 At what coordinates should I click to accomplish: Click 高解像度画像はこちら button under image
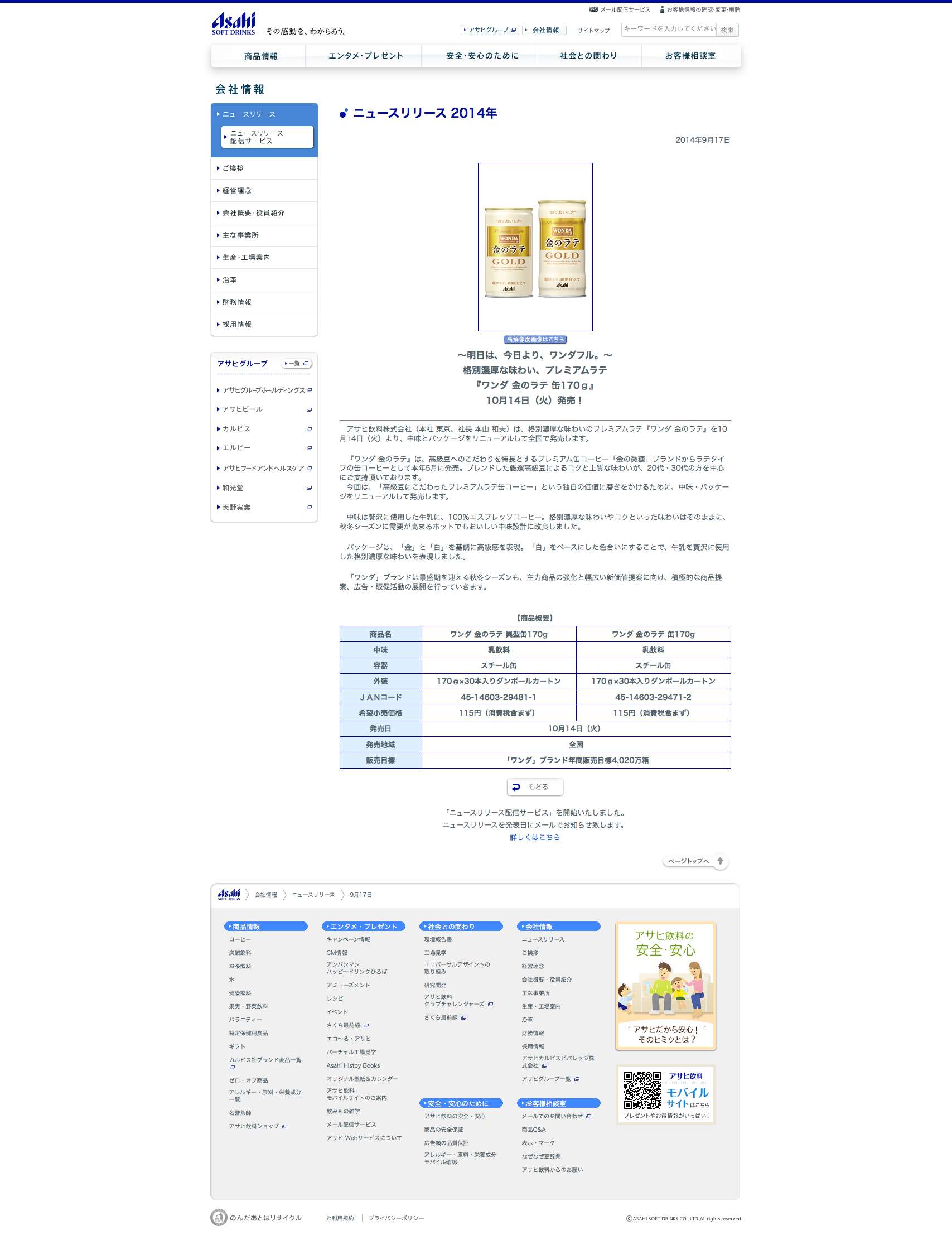pyautogui.click(x=535, y=340)
